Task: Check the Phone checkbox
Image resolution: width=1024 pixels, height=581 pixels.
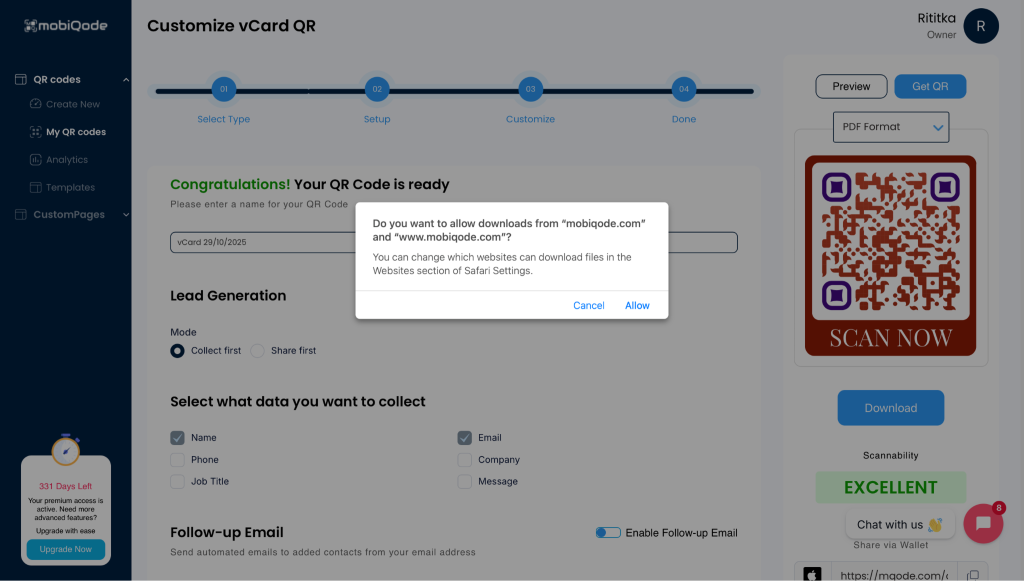Action: [177, 460]
